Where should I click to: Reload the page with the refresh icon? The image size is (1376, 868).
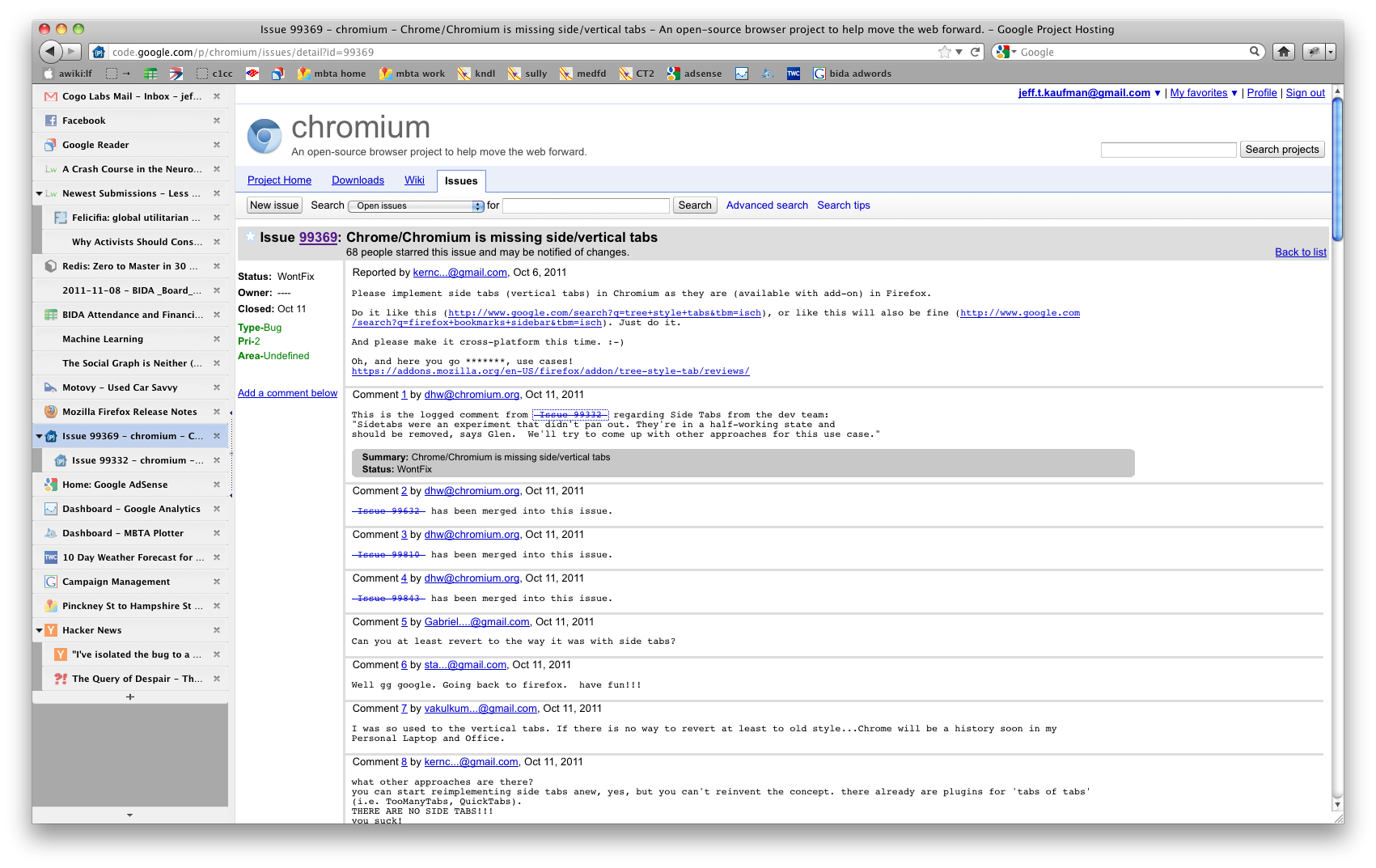coord(976,52)
